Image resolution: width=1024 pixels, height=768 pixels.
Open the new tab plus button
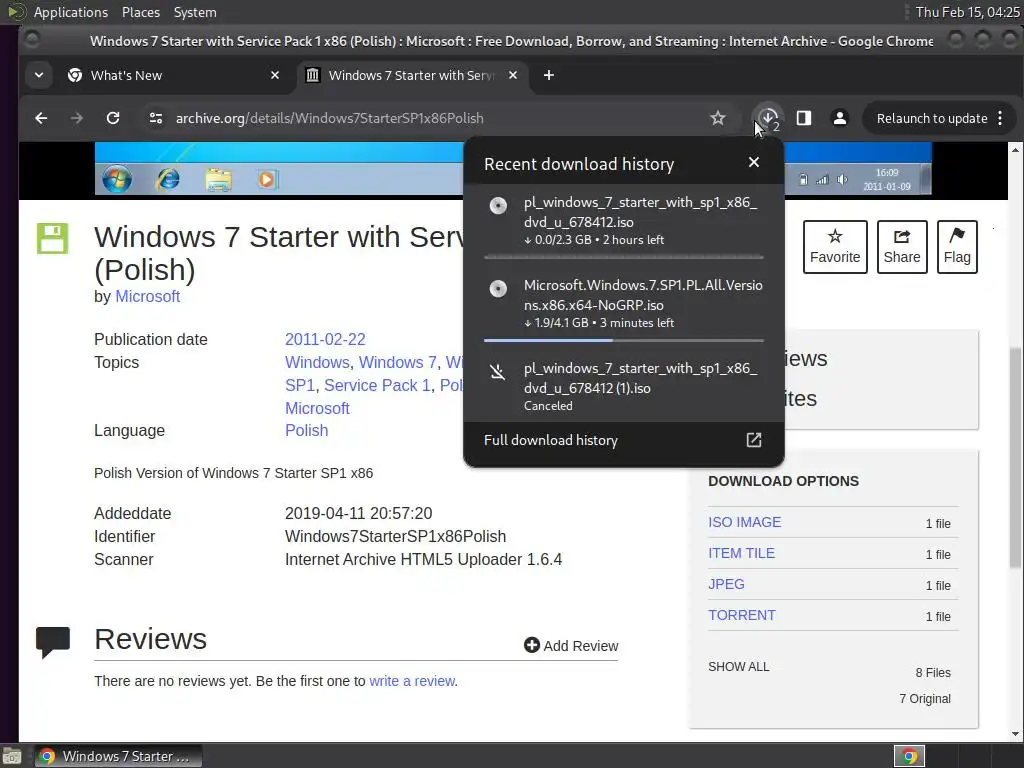549,75
